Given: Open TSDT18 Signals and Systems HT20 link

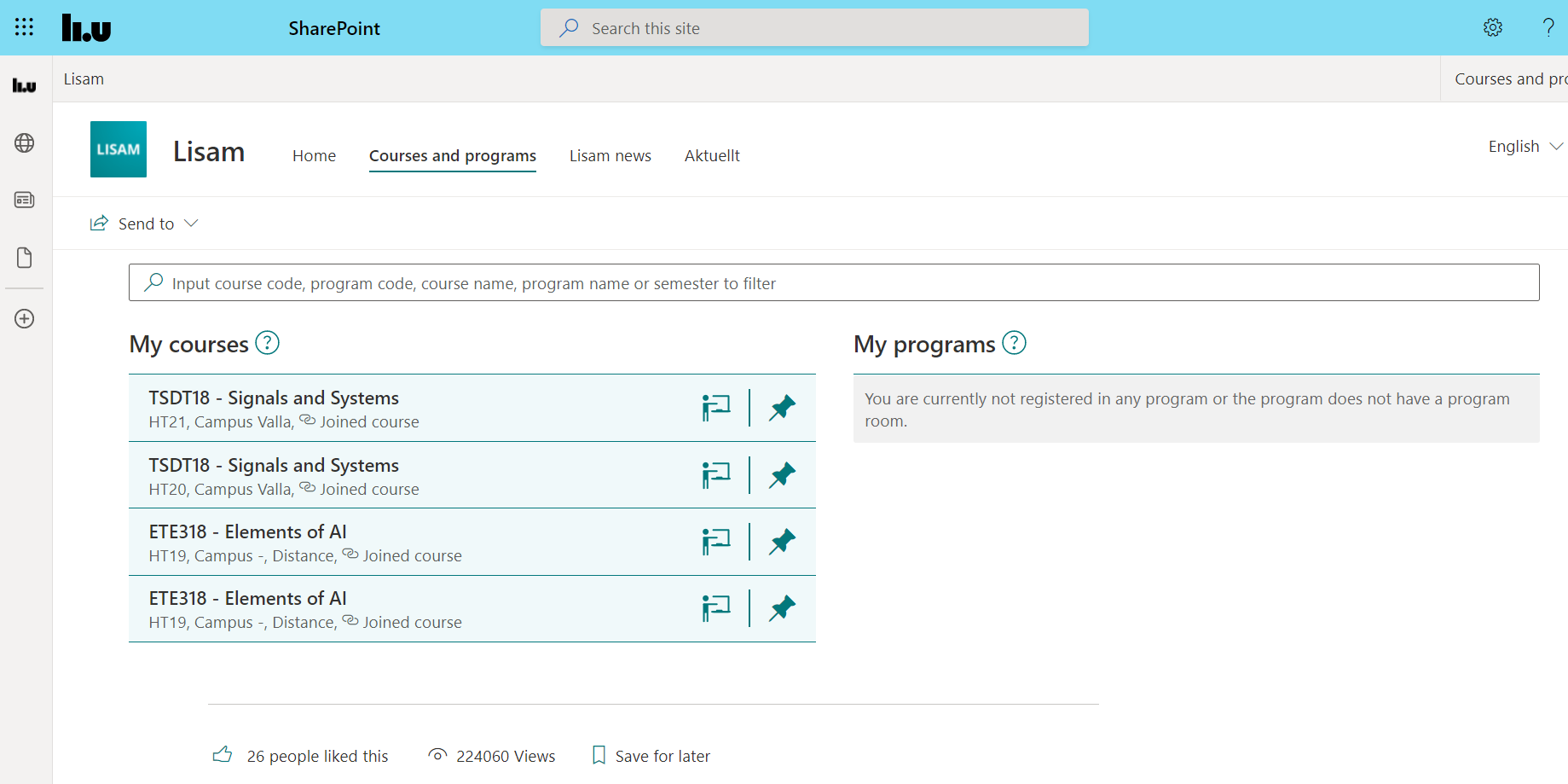Looking at the screenshot, I should click(274, 466).
